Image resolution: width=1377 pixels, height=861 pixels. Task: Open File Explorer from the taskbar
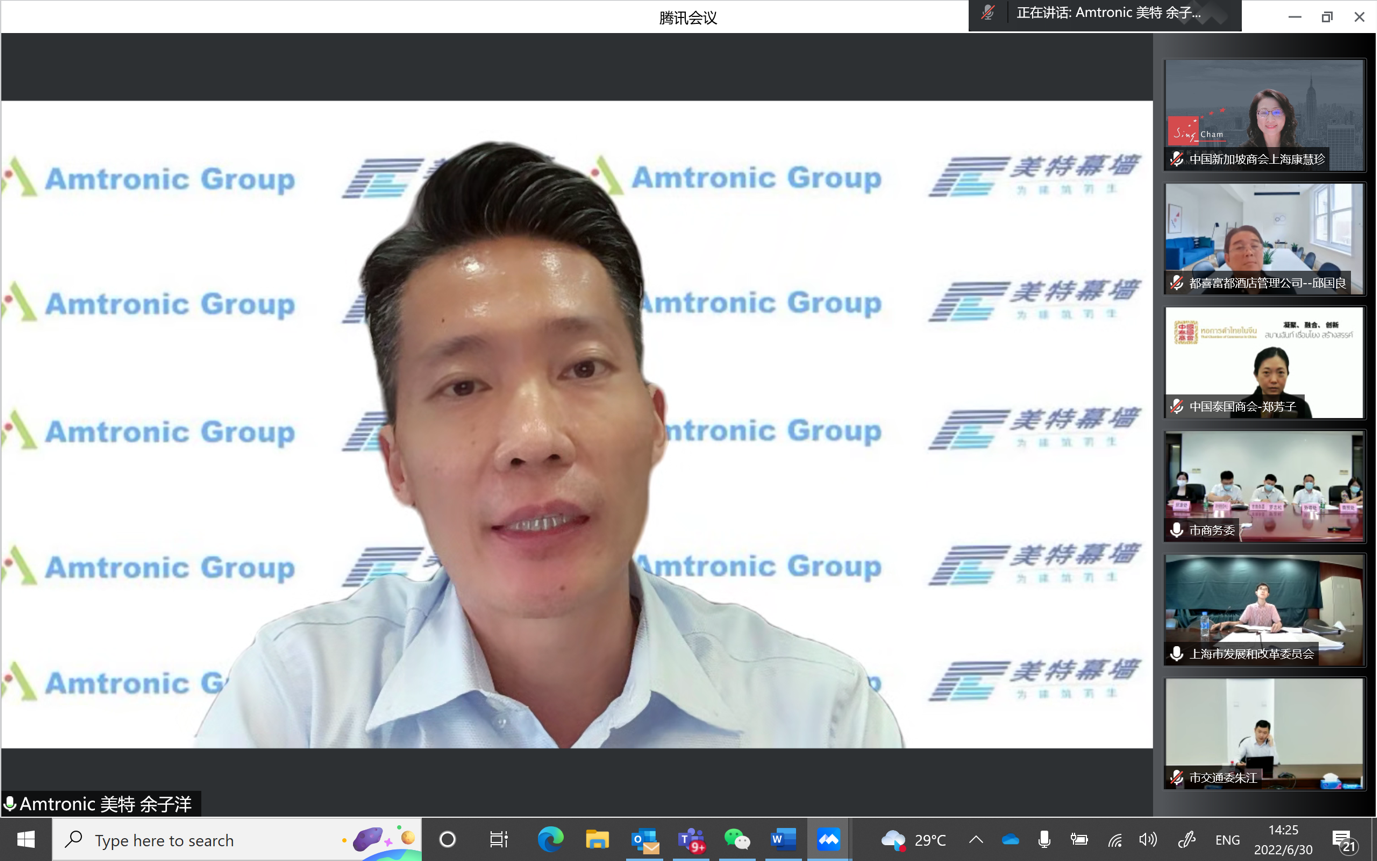coord(597,840)
